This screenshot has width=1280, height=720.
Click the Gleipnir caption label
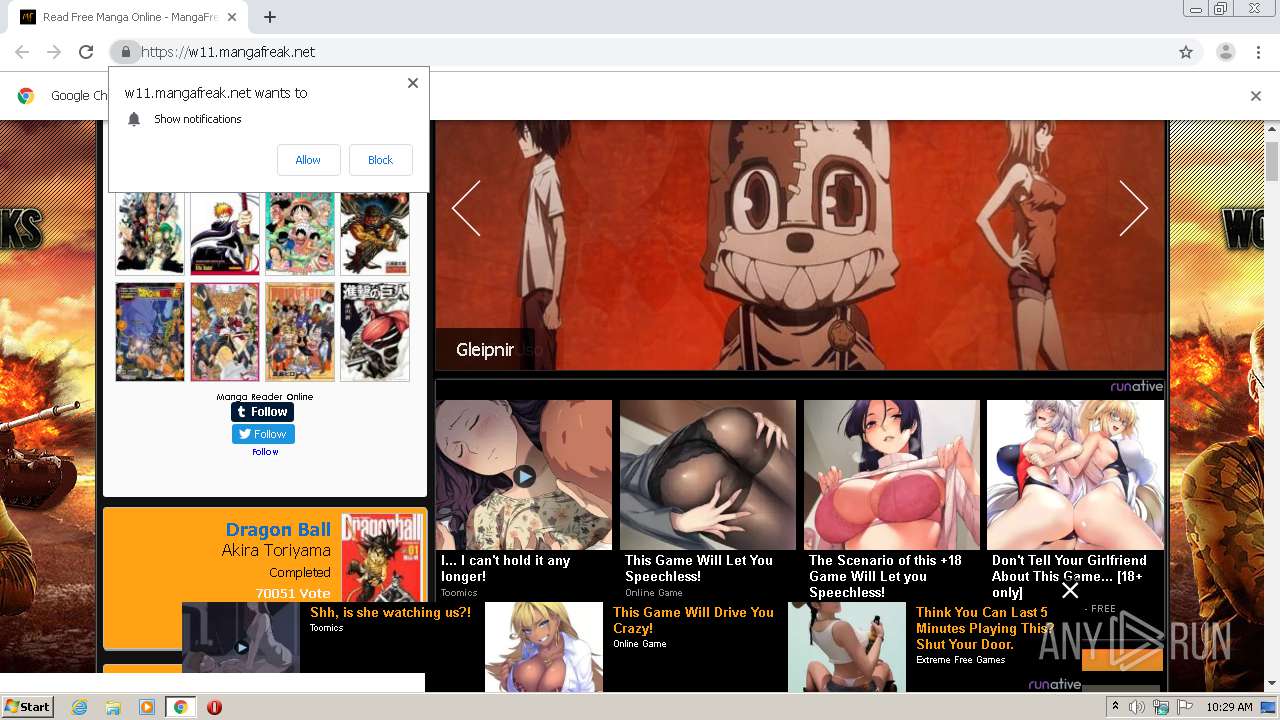click(x=485, y=350)
